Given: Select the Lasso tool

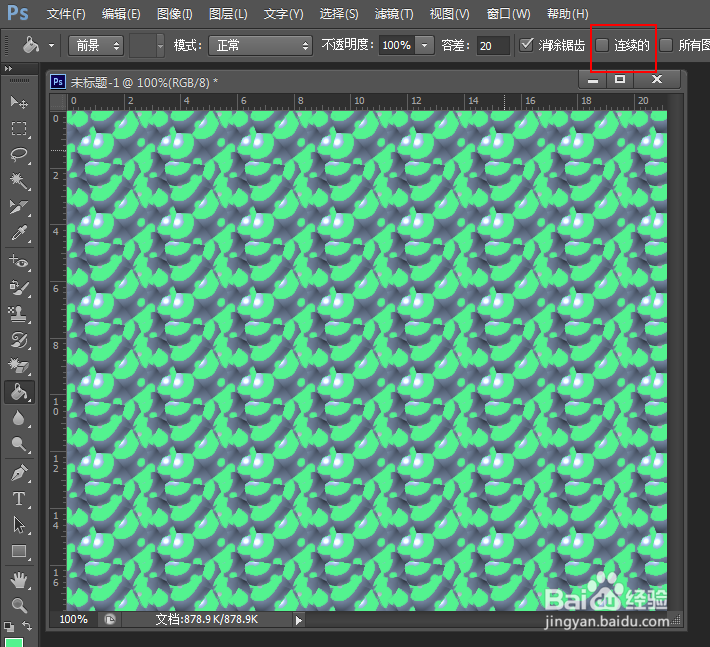Looking at the screenshot, I should (x=19, y=155).
